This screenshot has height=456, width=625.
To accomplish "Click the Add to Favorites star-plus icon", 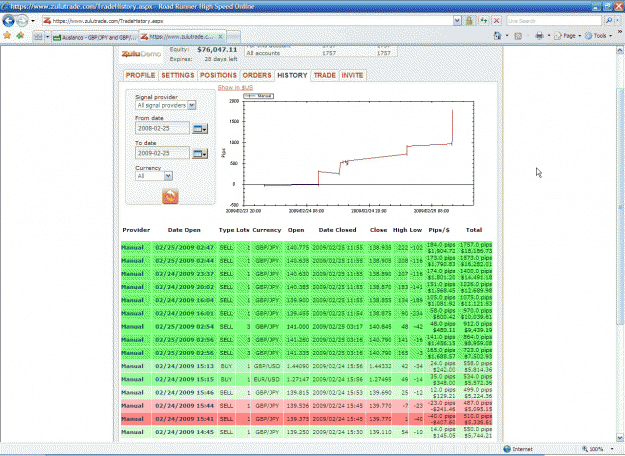I will pos(20,36).
